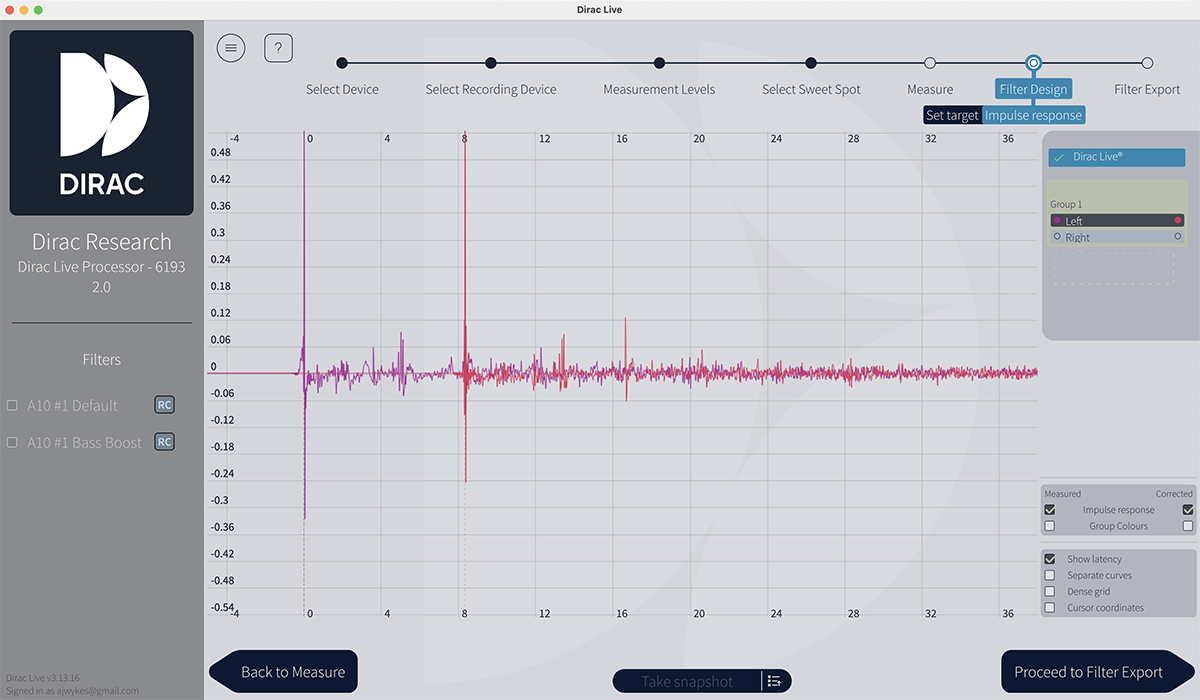Enable the A10 #1 Default filter checkbox
This screenshot has width=1200, height=700.
click(x=13, y=405)
